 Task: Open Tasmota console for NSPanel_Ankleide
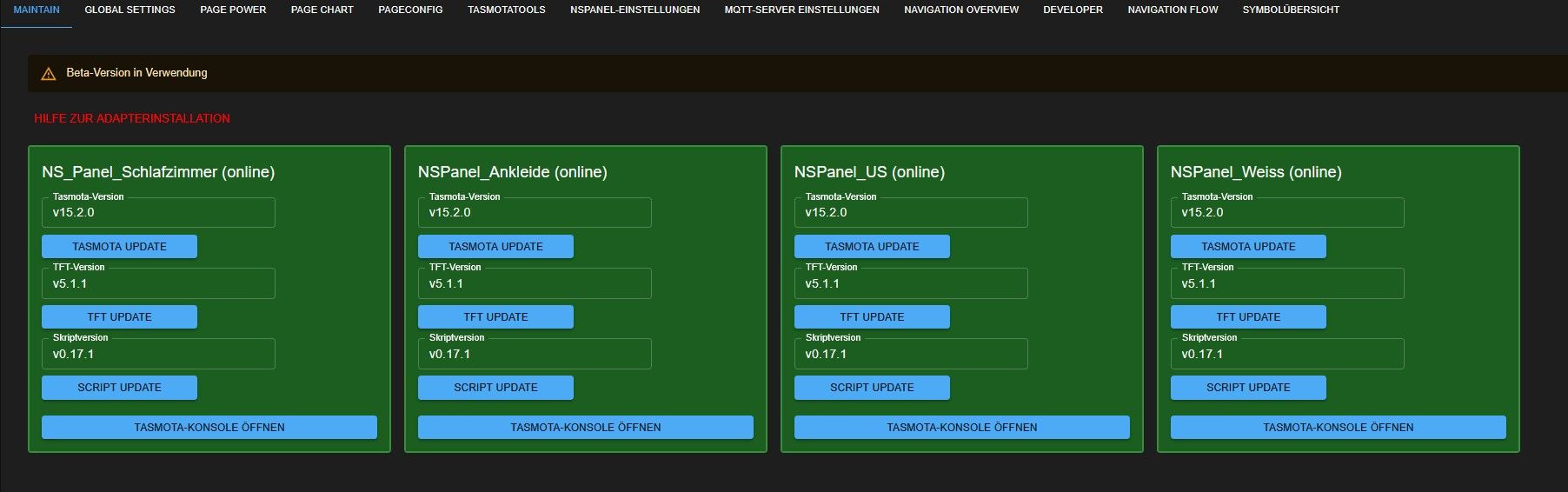[586, 427]
